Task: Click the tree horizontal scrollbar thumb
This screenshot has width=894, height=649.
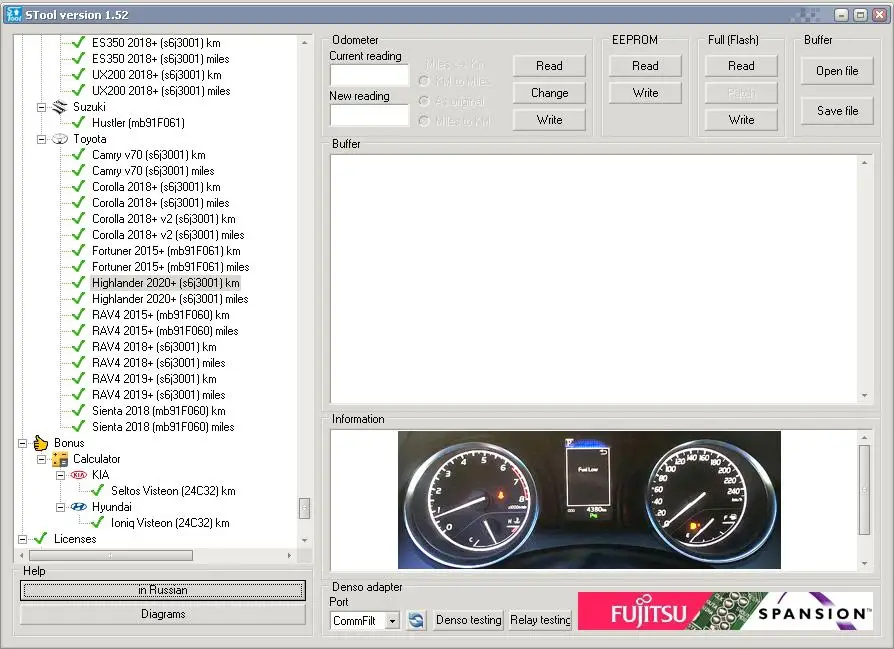Action: [x=111, y=555]
